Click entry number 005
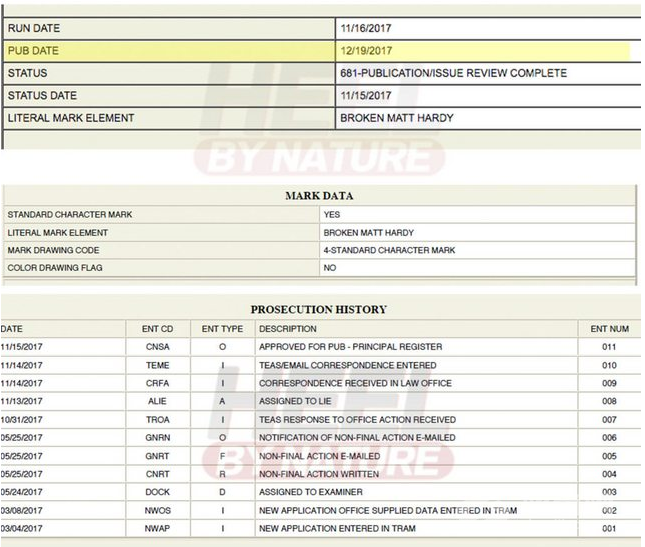 pos(609,456)
